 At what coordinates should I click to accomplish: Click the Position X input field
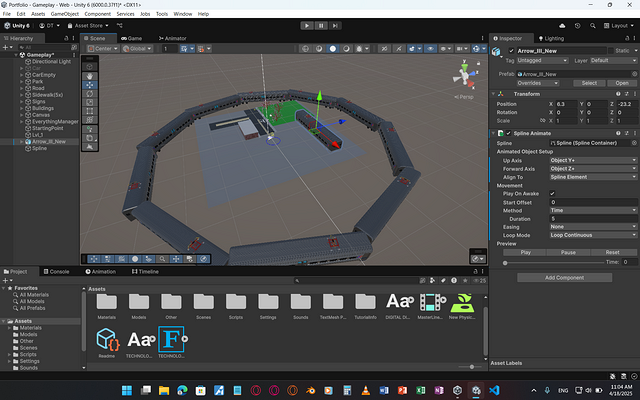tap(567, 104)
